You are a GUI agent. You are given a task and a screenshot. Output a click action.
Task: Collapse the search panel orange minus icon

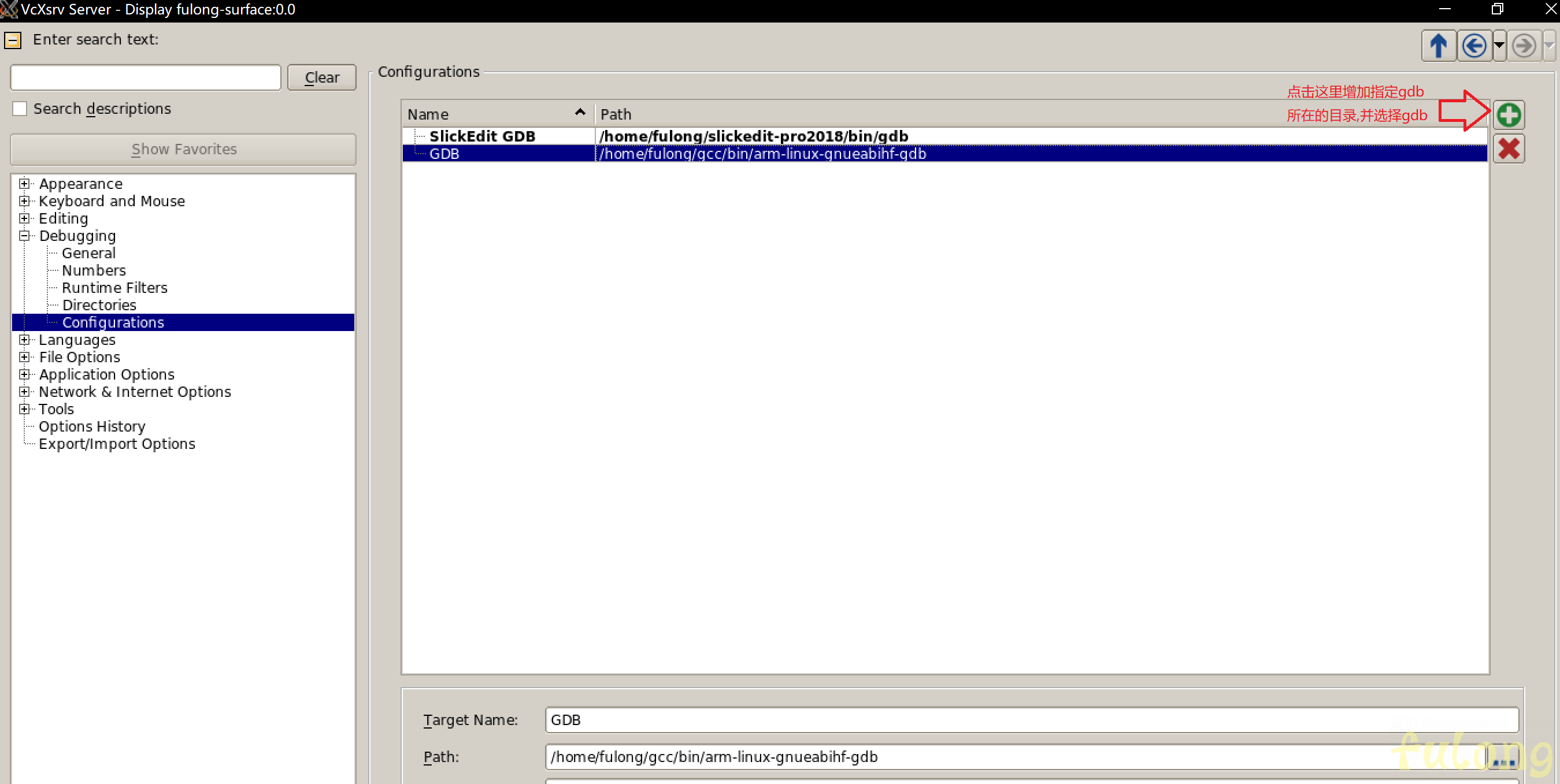pos(13,40)
